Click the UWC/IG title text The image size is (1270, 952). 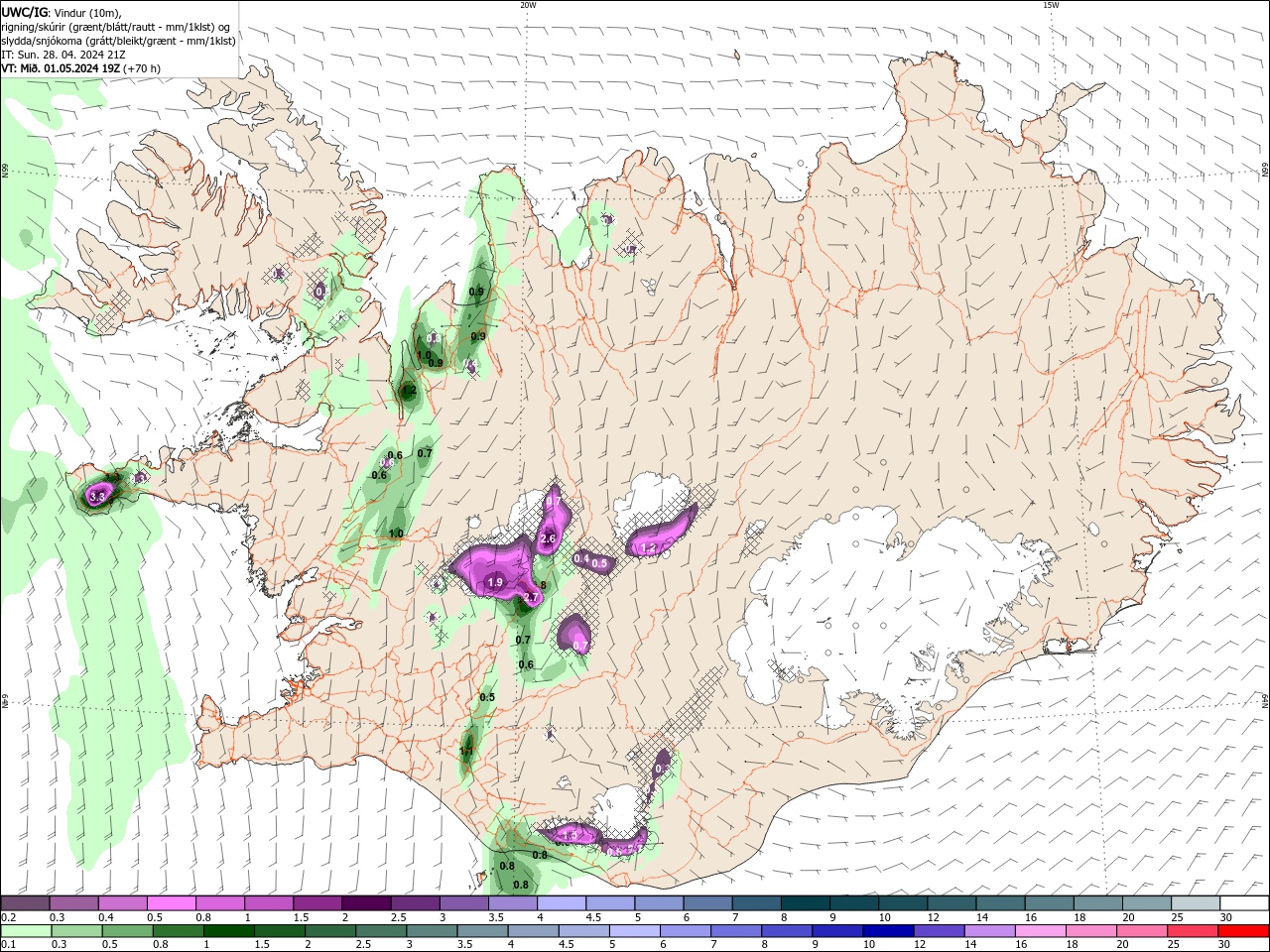point(24,12)
